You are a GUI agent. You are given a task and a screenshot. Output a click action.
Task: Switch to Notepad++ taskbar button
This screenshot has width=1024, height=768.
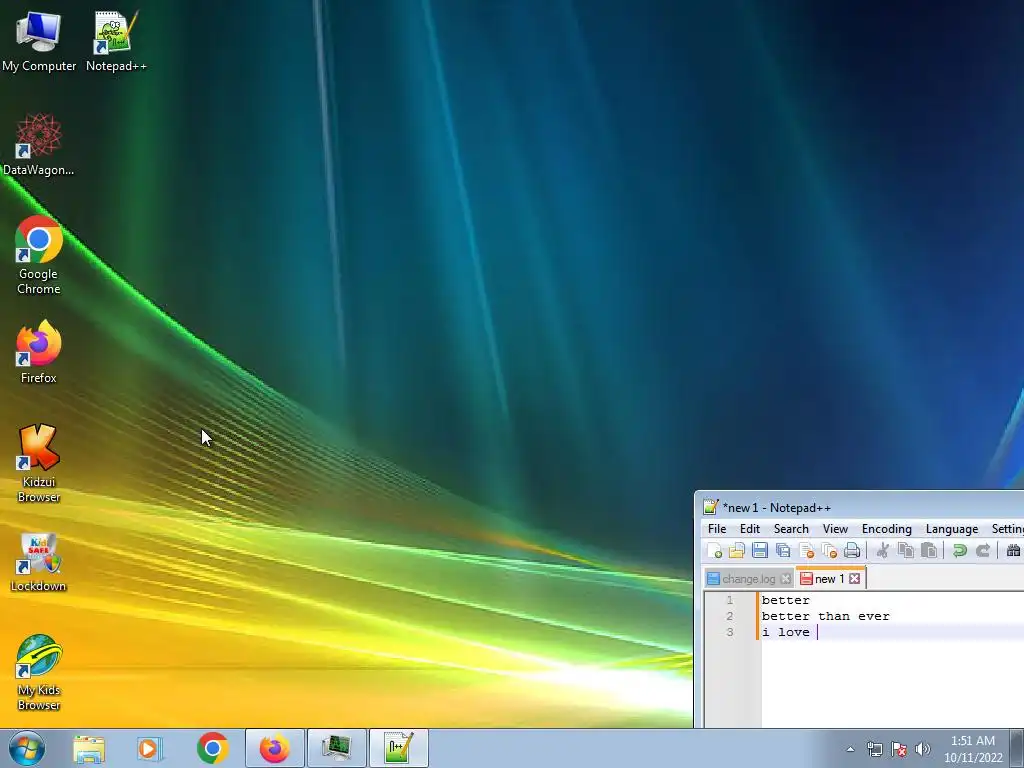(x=399, y=748)
